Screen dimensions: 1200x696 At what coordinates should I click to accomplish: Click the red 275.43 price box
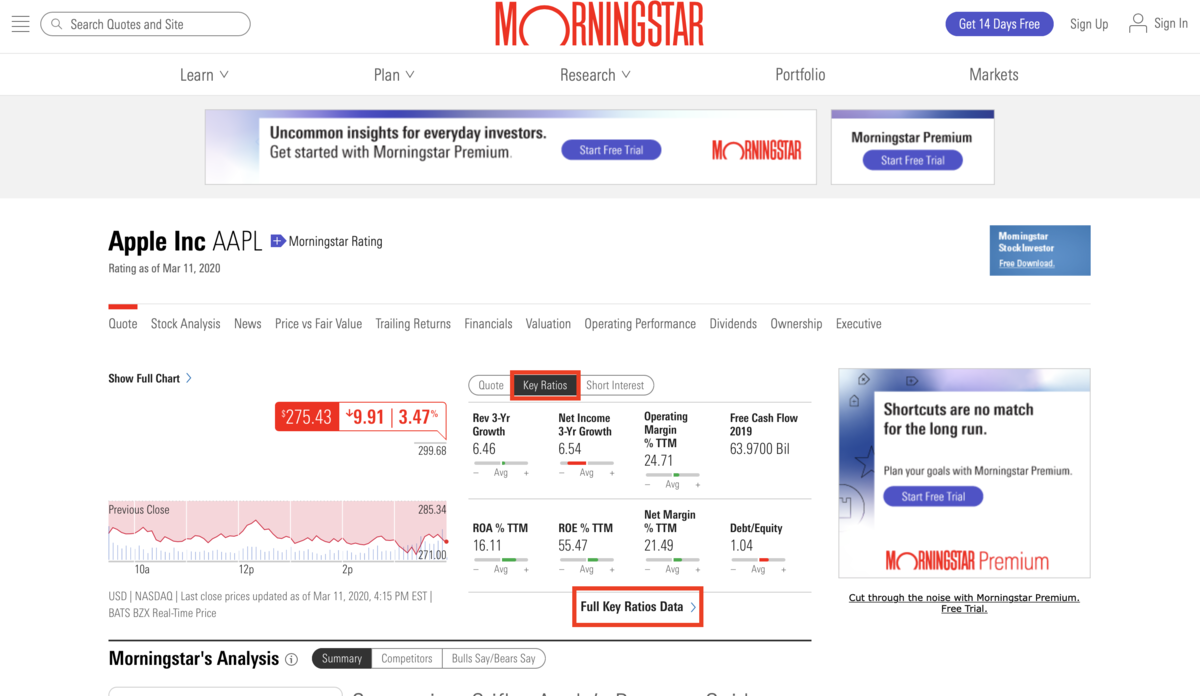pos(307,417)
